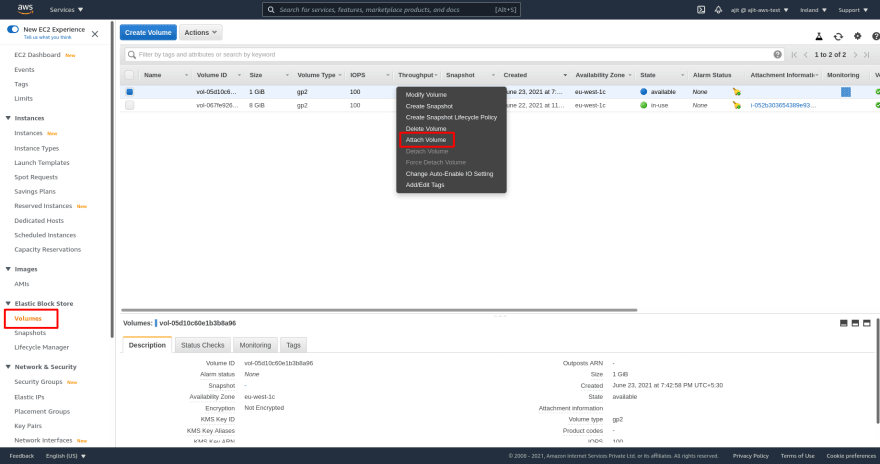Refresh the volumes list

tap(838, 36)
